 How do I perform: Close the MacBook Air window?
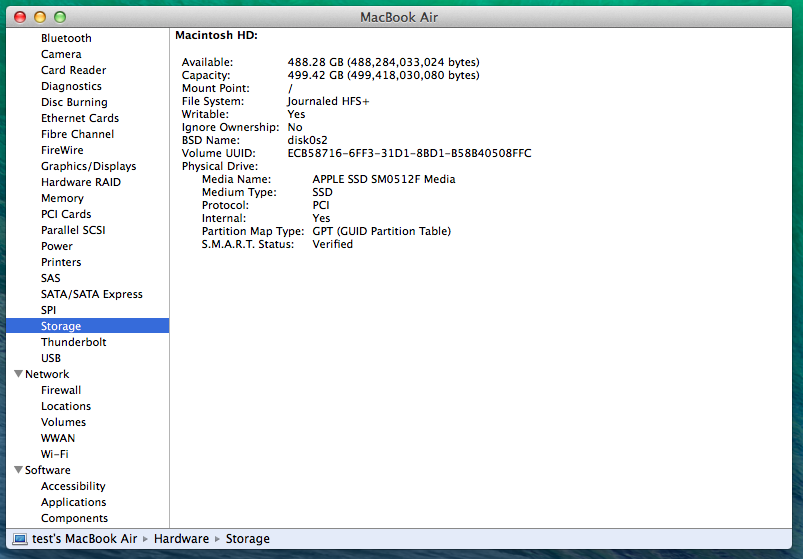[x=20, y=17]
